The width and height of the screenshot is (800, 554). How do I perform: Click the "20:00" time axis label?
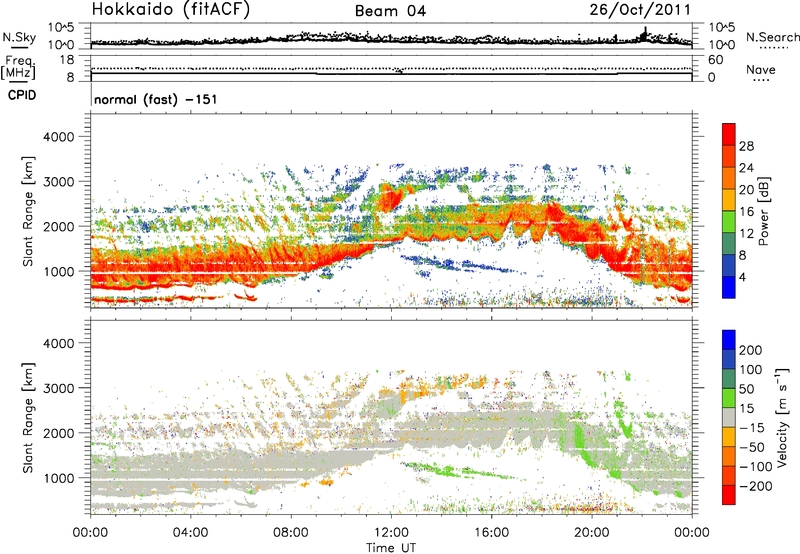(591, 533)
